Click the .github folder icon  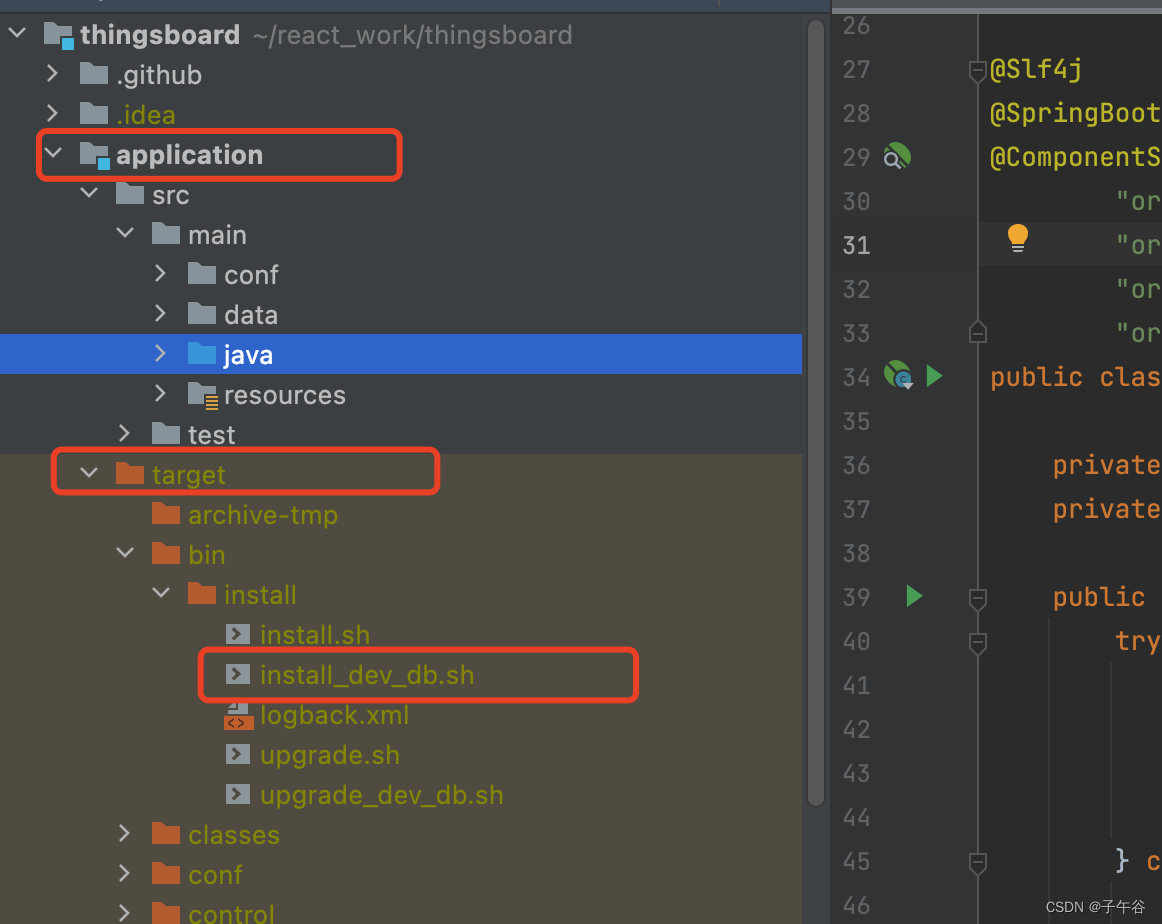click(x=93, y=73)
